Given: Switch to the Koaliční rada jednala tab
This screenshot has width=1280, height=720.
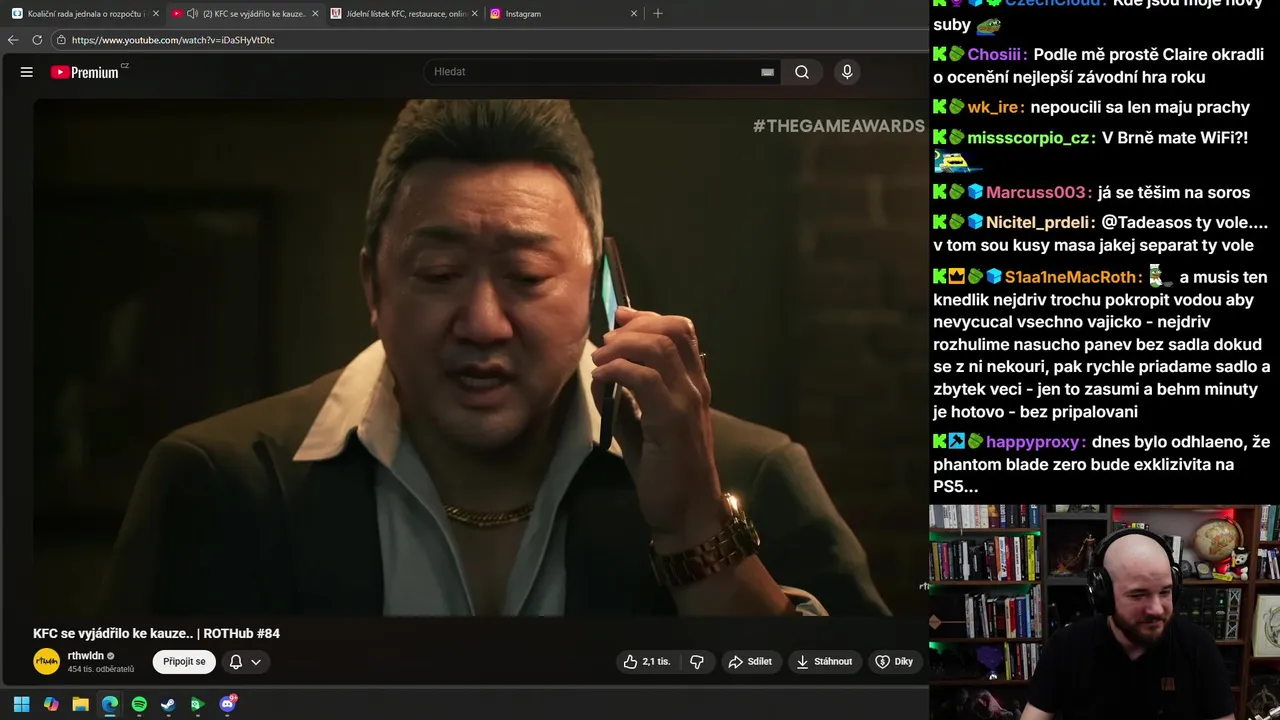Looking at the screenshot, I should coord(84,14).
